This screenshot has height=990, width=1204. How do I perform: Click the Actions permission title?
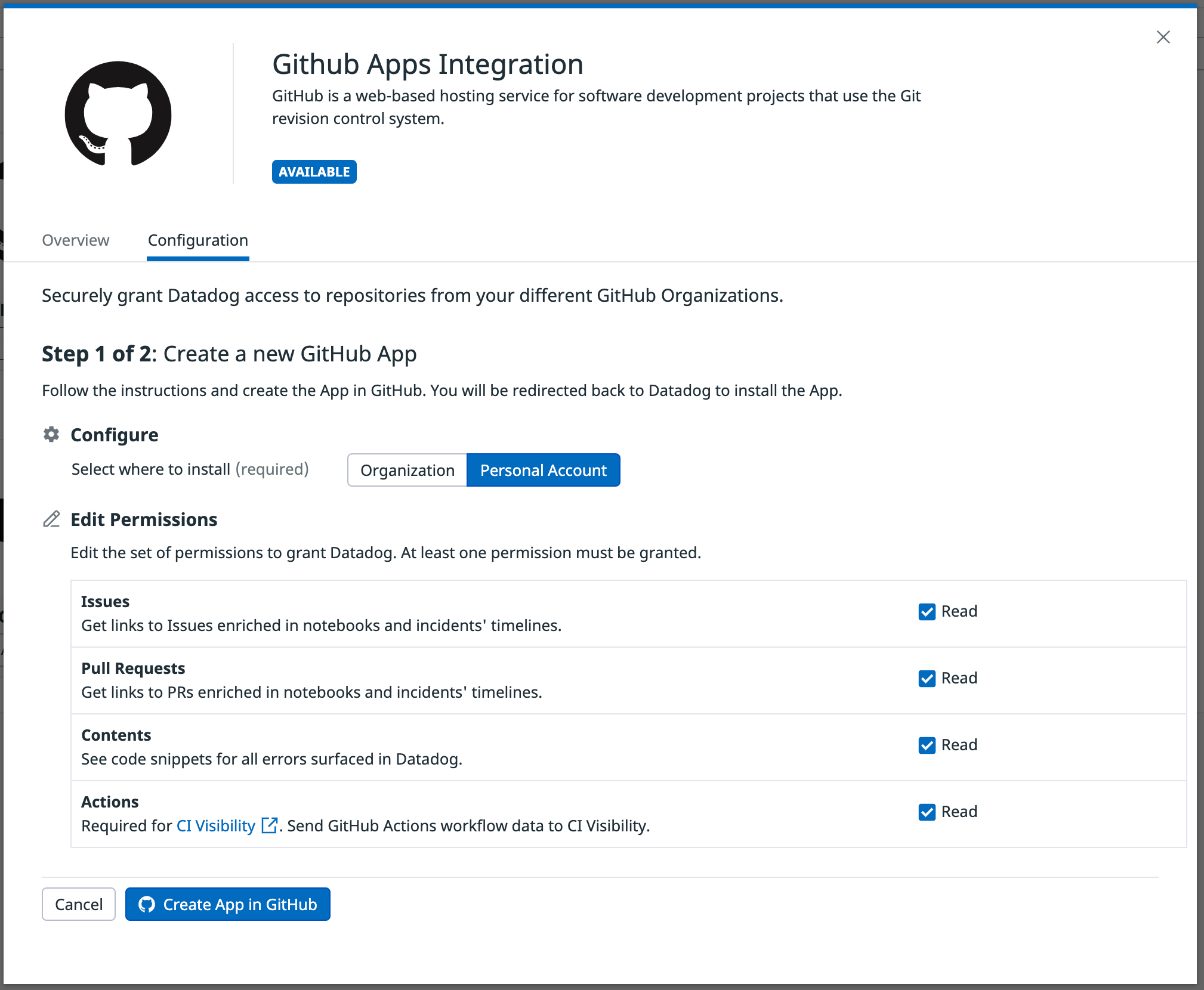click(x=110, y=802)
